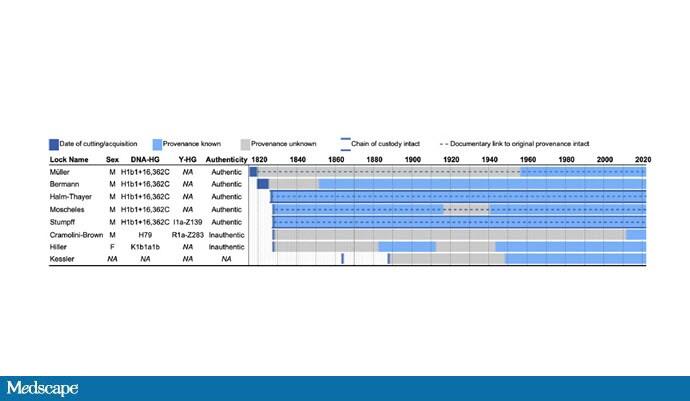Click the 1900 year label on timeline
The image size is (690, 401).
pos(412,160)
